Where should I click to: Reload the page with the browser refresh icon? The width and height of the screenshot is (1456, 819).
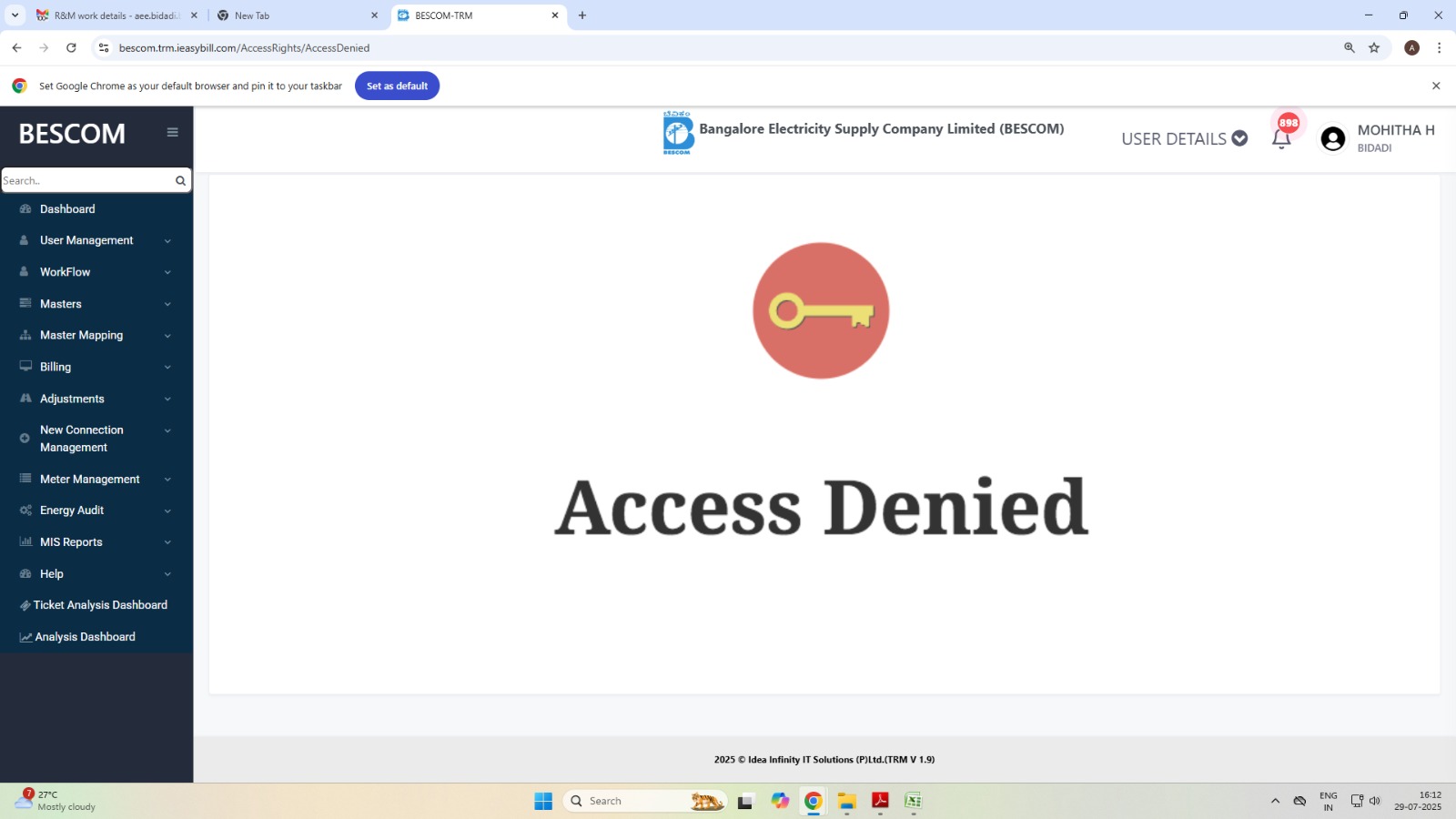(71, 47)
